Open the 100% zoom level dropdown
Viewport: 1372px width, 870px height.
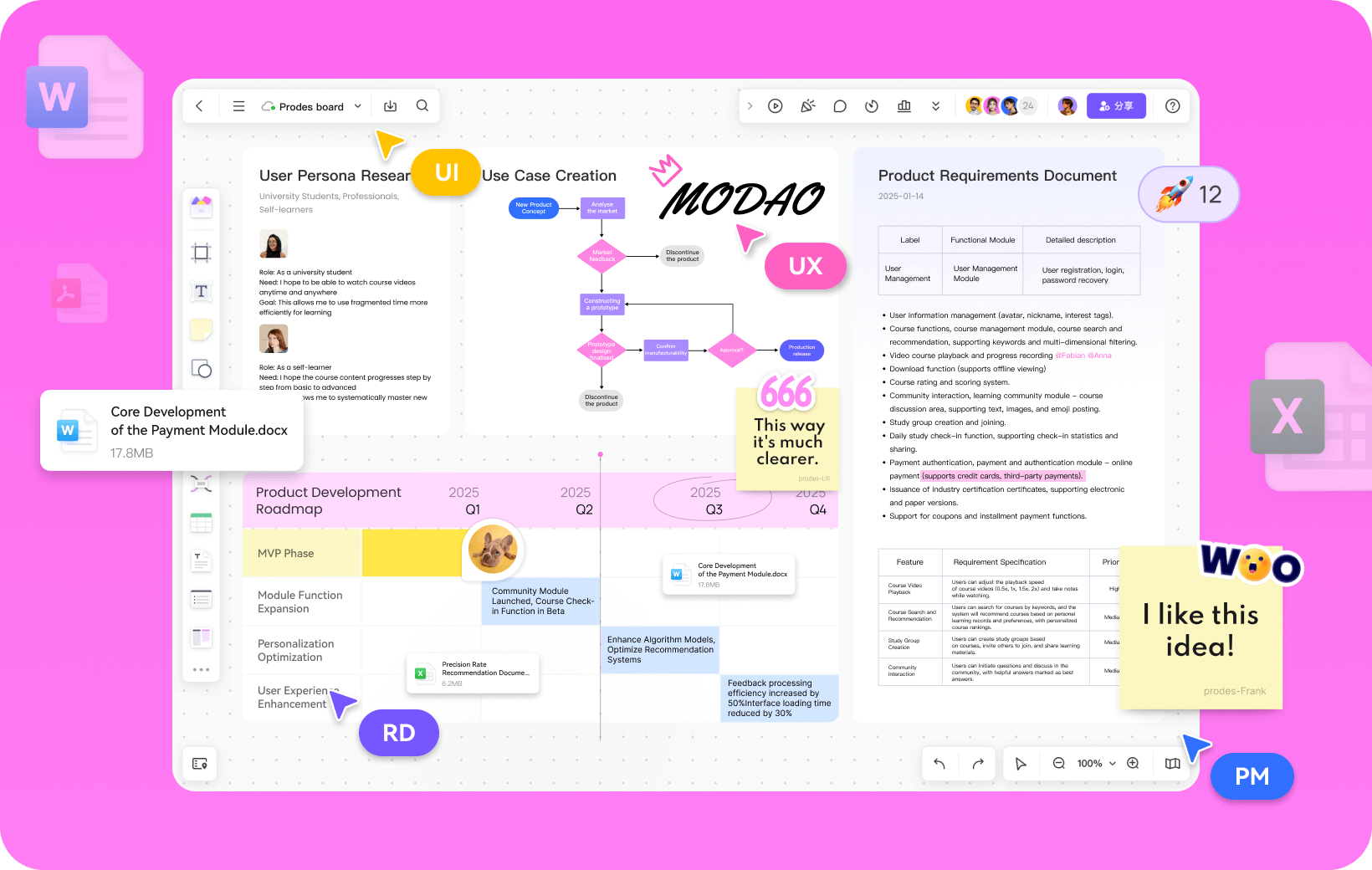(1096, 764)
